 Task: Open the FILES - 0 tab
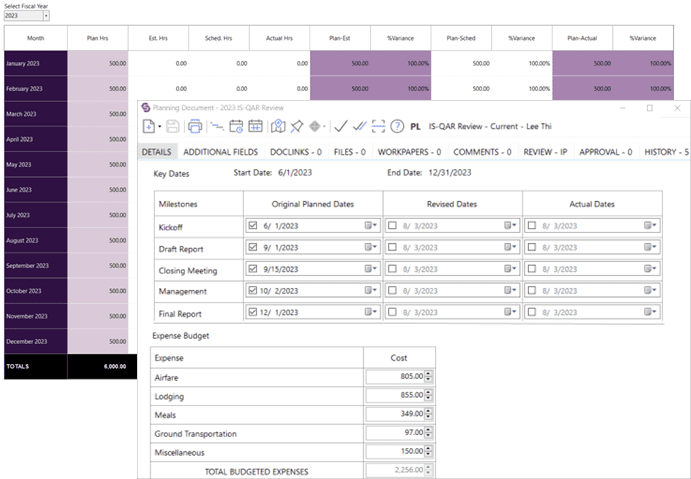pyautogui.click(x=349, y=152)
